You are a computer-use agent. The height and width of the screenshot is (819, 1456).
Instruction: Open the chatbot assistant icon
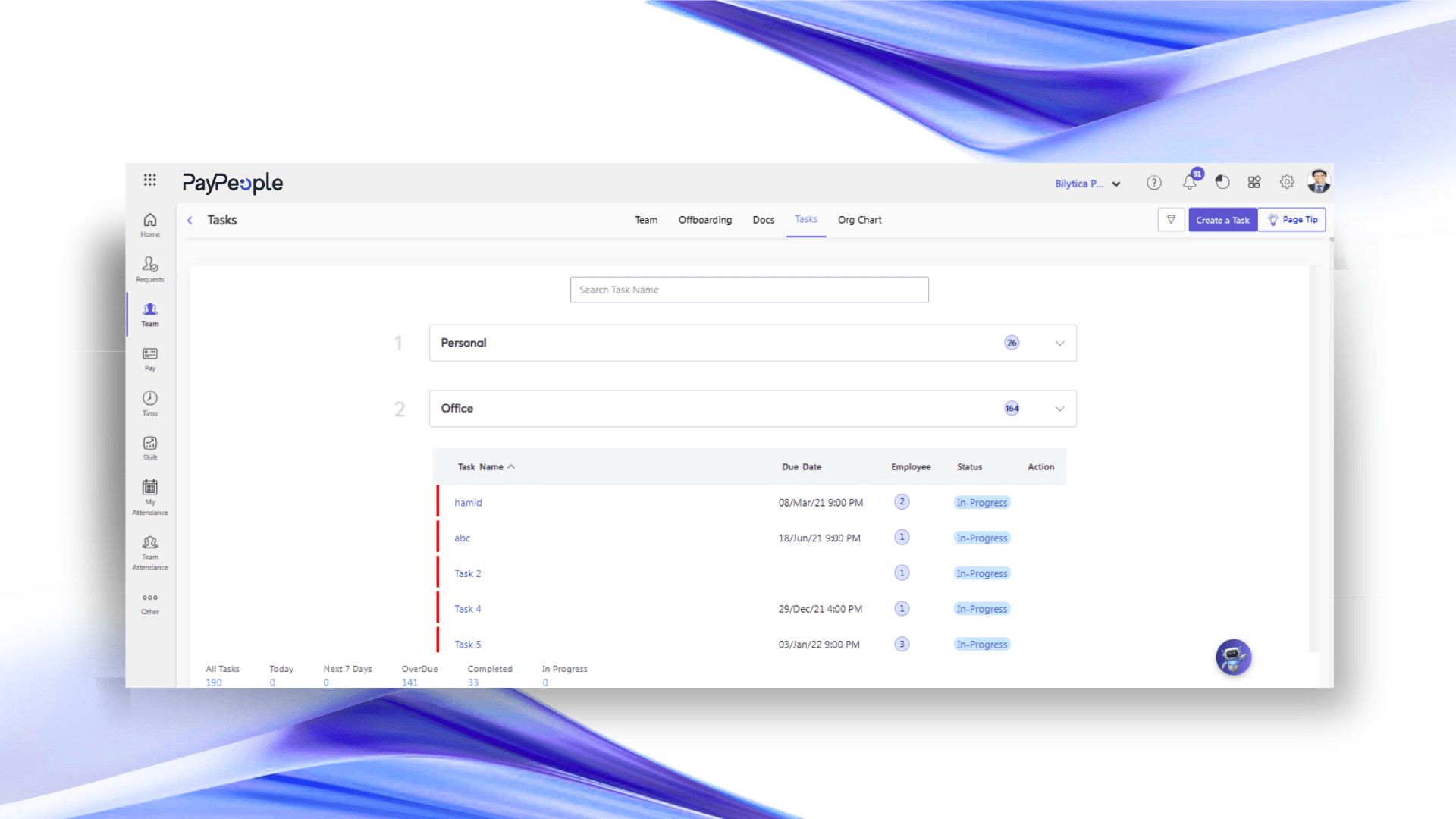pyautogui.click(x=1233, y=657)
